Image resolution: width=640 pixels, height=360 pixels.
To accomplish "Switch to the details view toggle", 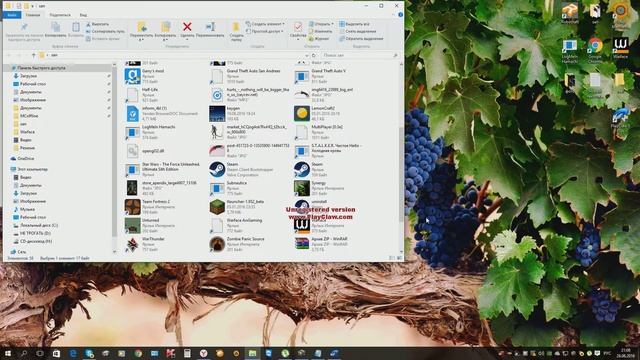I will point(392,258).
